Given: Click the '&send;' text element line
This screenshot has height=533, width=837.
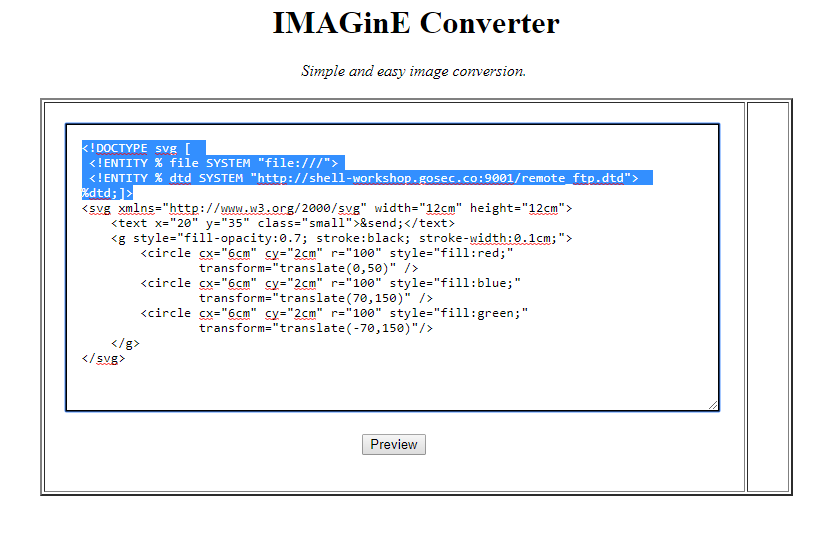Looking at the screenshot, I should tap(283, 223).
